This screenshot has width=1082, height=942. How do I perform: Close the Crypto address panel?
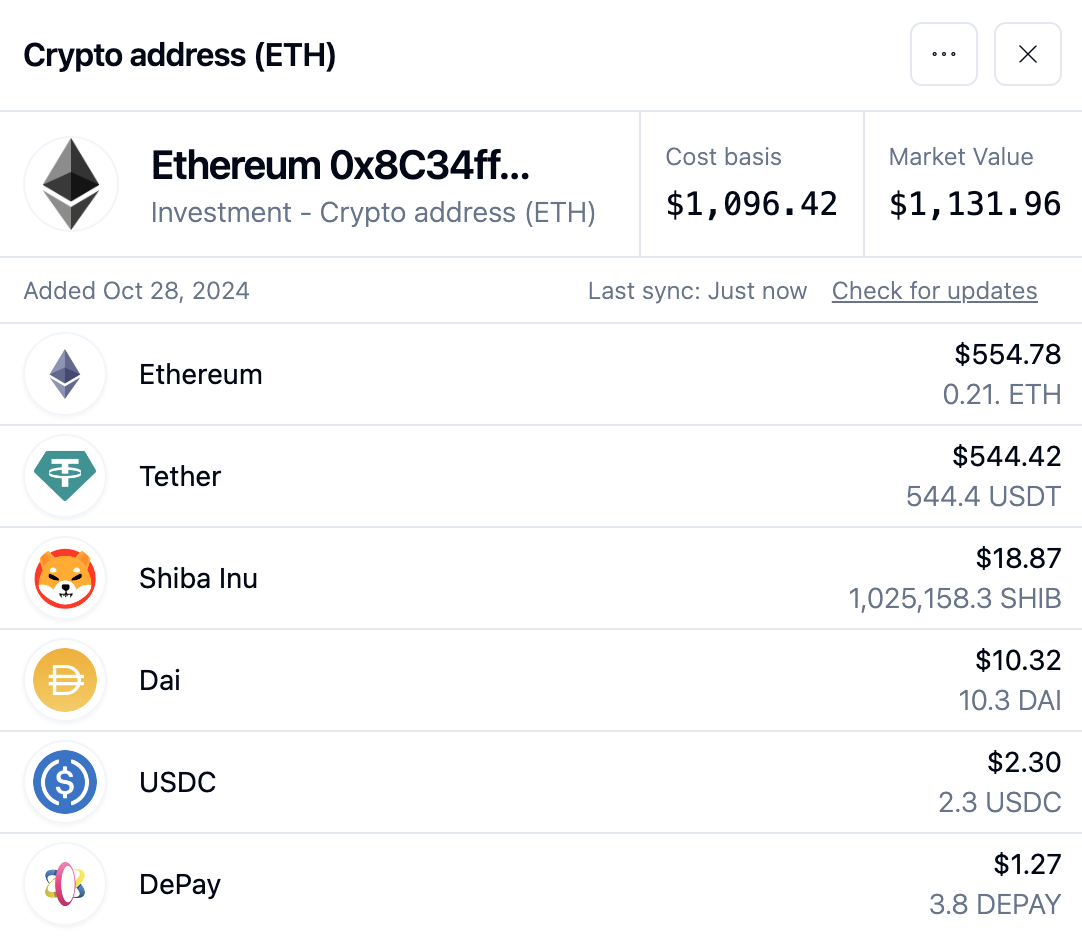point(1027,54)
